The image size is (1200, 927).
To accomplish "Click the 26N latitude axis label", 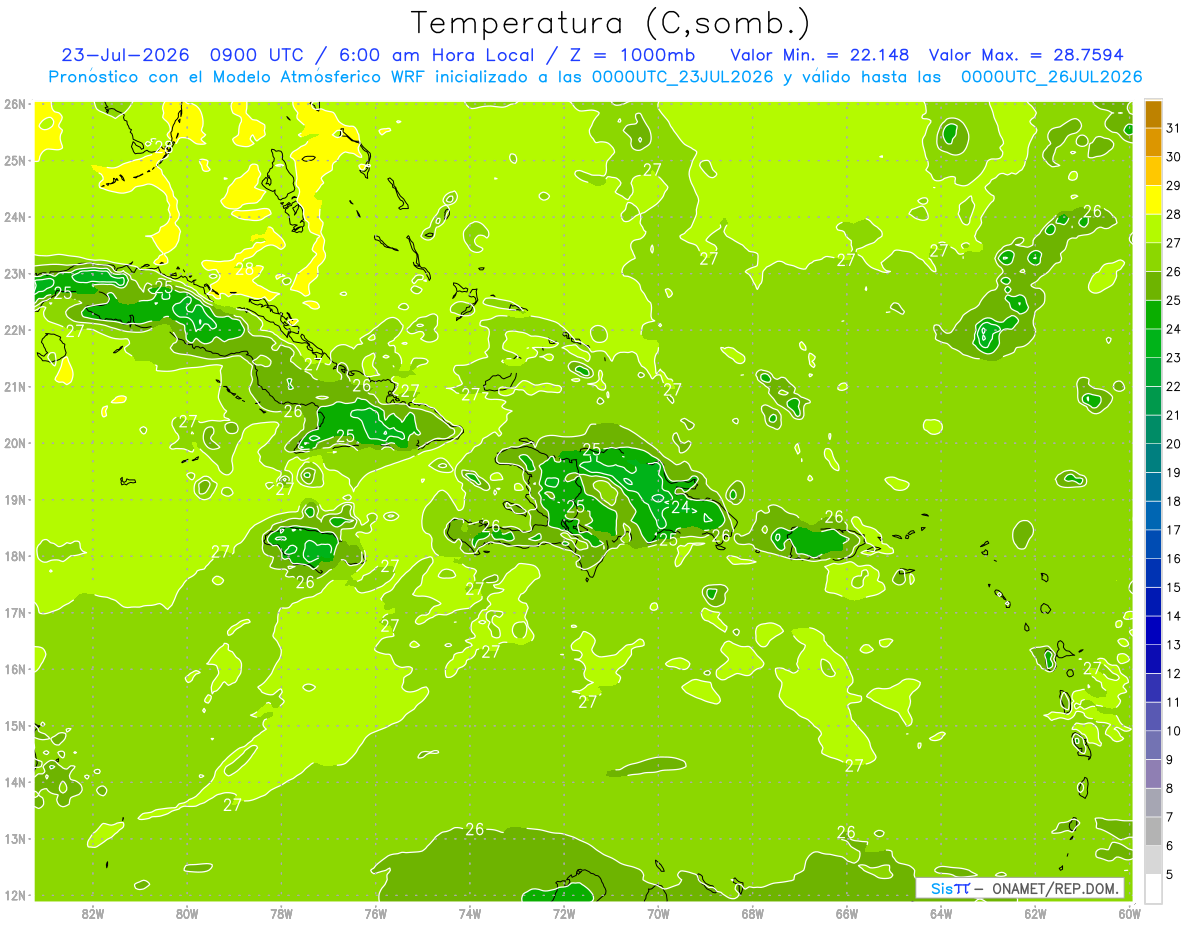I will [x=14, y=104].
